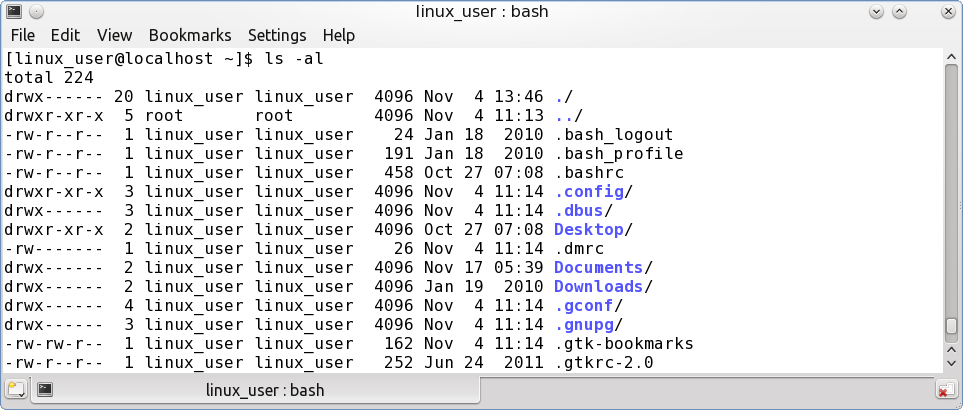Image resolution: width=963 pixels, height=410 pixels.
Task: Click the terminal icon in the title bar
Action: point(14,11)
